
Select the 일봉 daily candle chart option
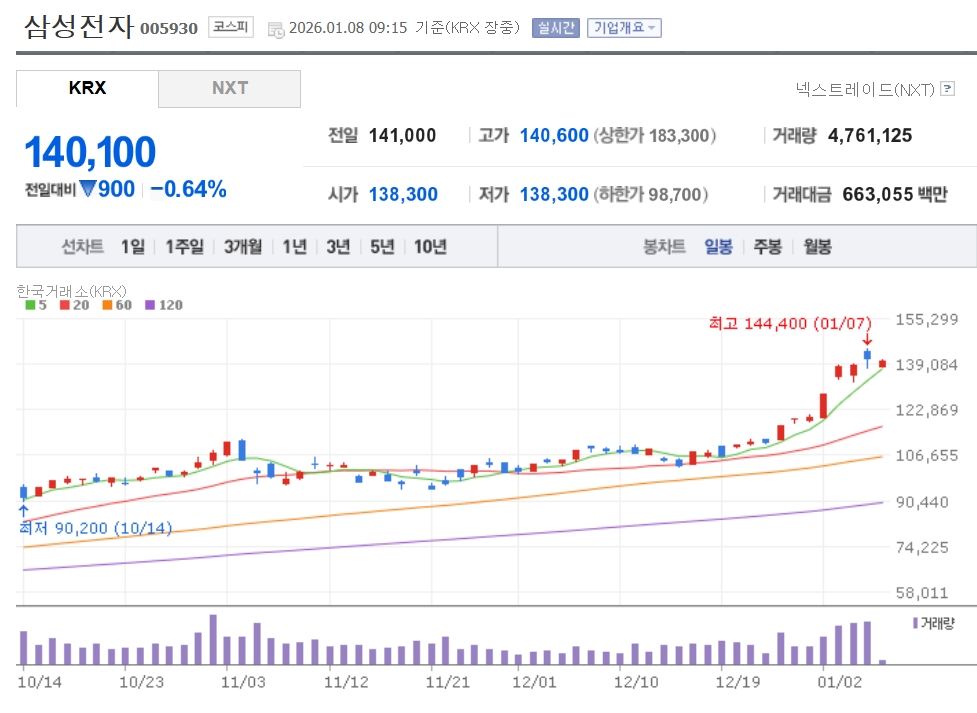[x=718, y=246]
